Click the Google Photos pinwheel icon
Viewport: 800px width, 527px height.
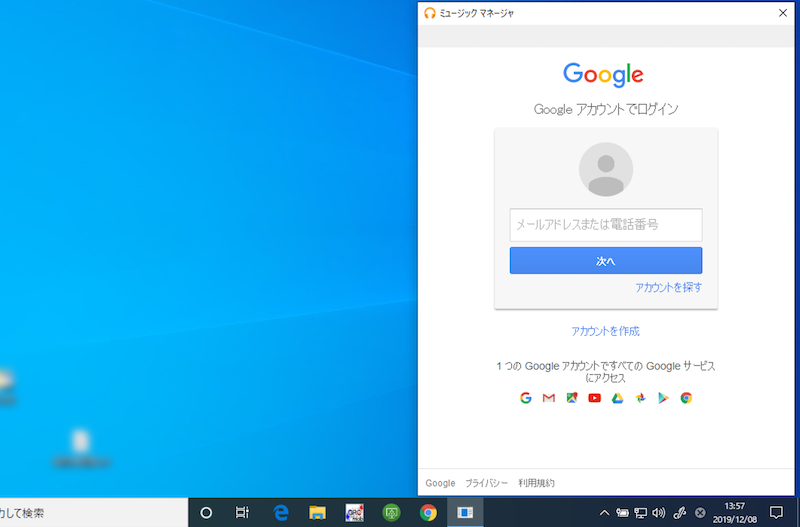(641, 398)
